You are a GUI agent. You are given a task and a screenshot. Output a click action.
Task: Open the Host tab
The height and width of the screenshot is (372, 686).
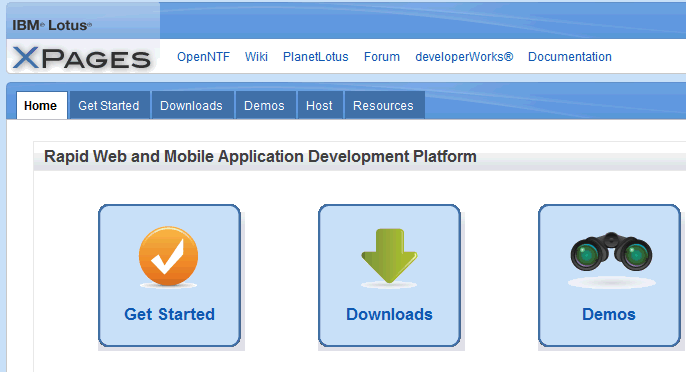point(320,105)
